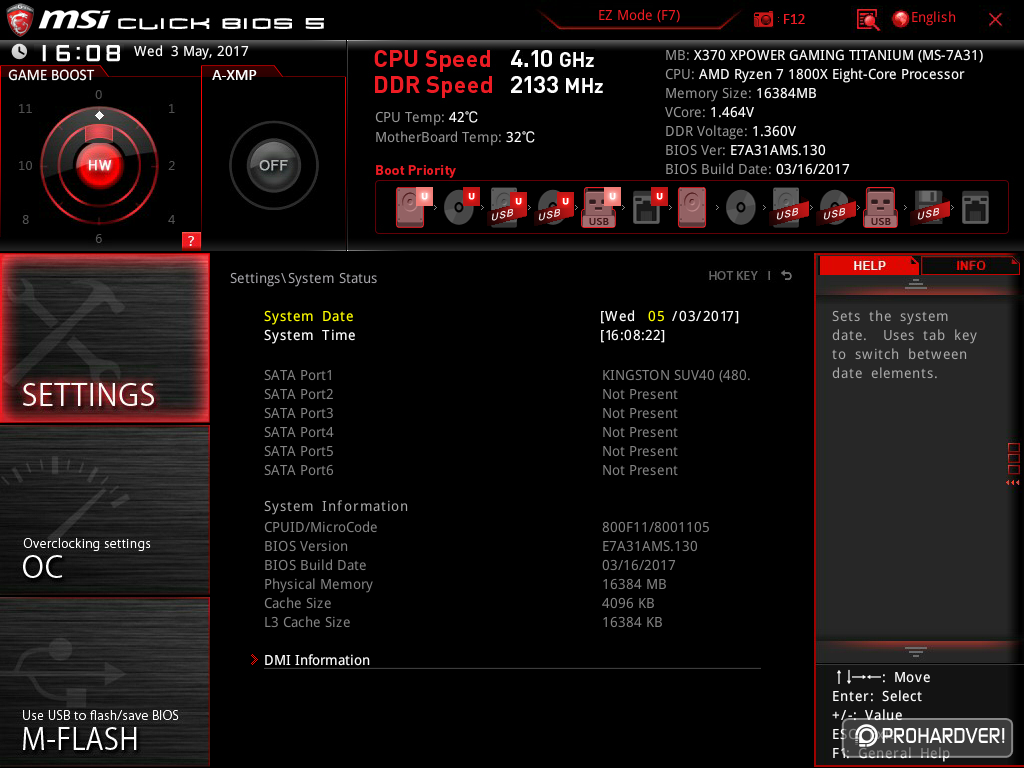Switch to the HELP tab

pyautogui.click(x=869, y=265)
